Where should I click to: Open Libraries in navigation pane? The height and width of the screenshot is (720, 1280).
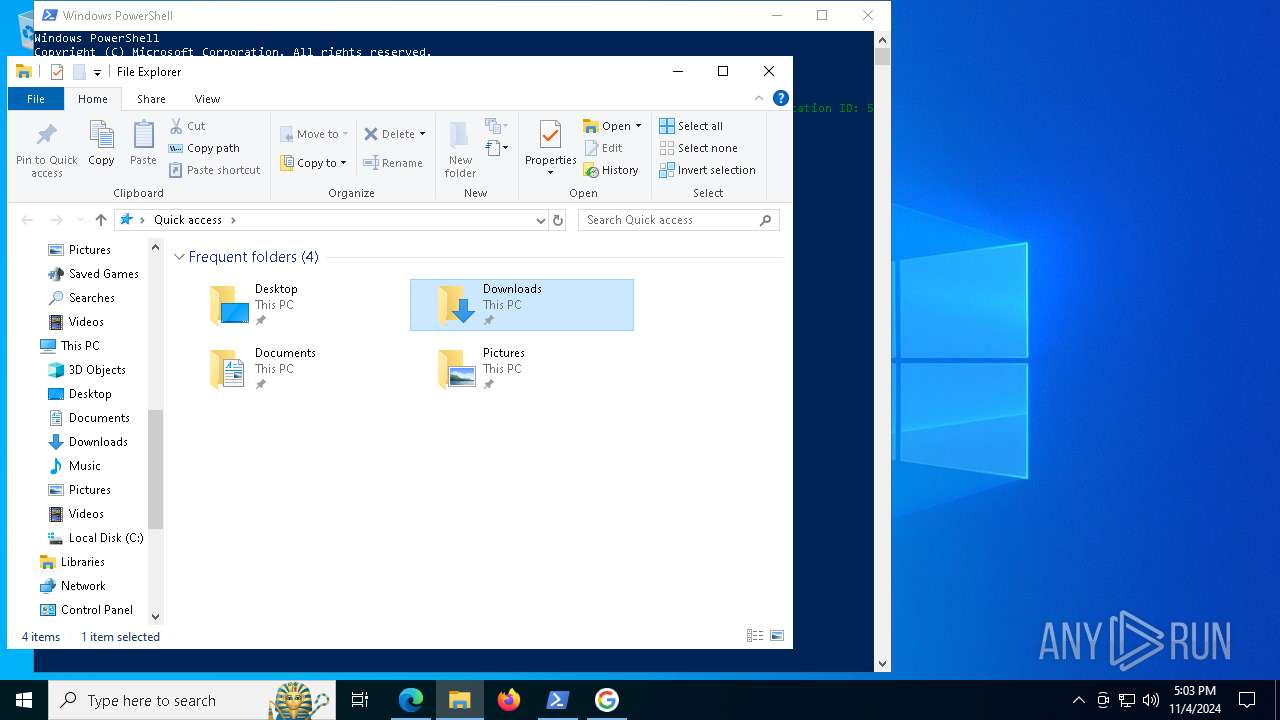coord(82,562)
